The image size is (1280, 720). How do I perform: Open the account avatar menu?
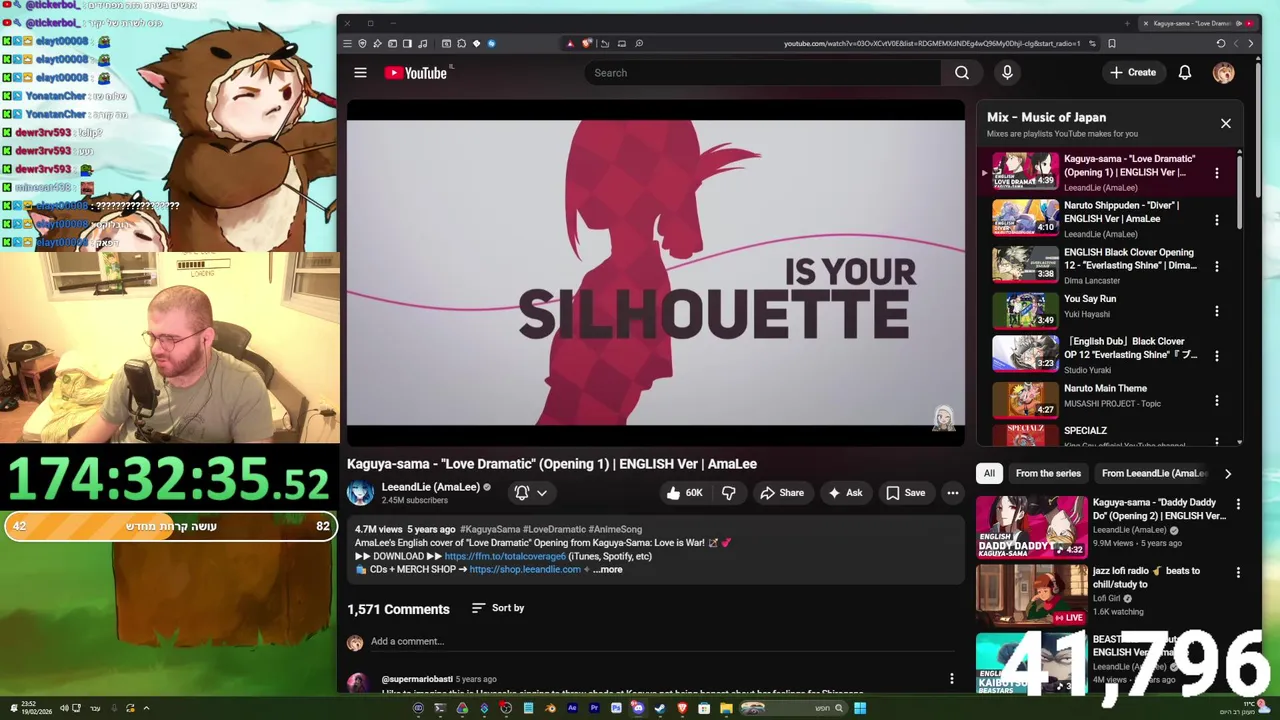click(x=1223, y=72)
